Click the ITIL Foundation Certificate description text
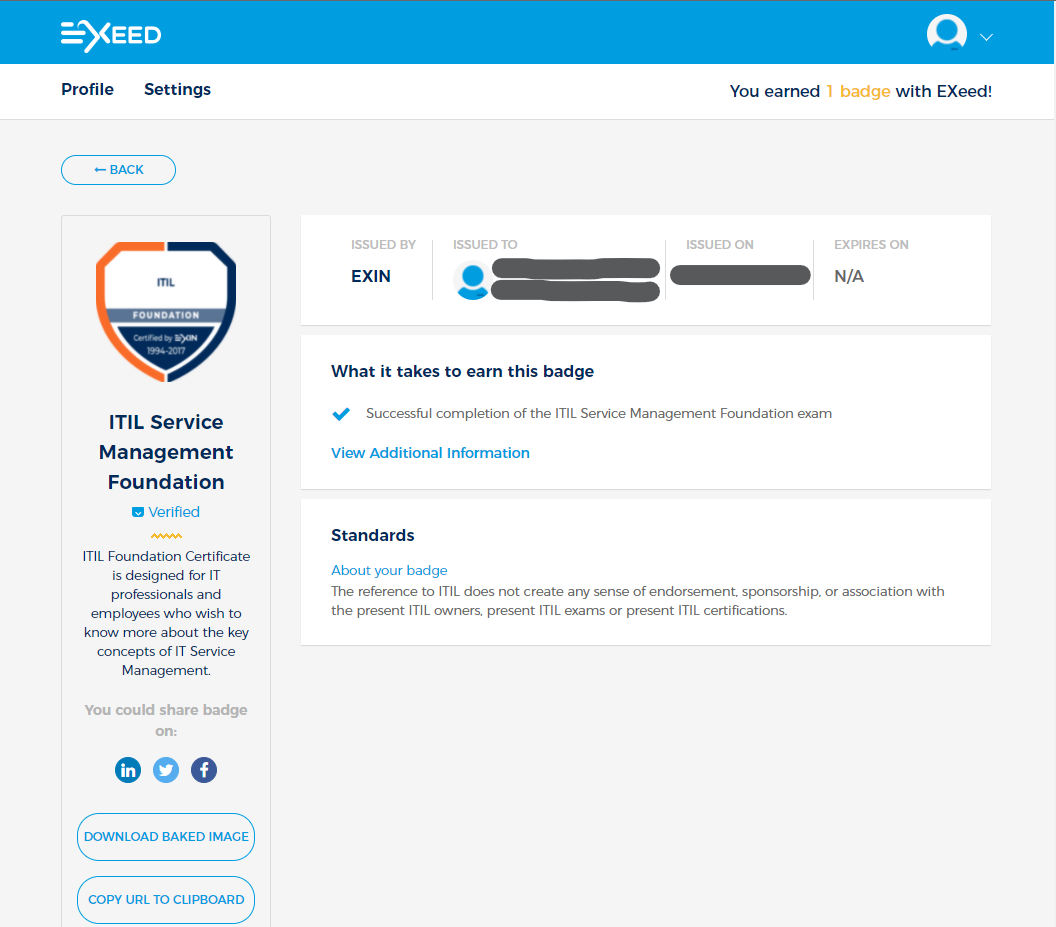The height and width of the screenshot is (927, 1056). (x=166, y=613)
